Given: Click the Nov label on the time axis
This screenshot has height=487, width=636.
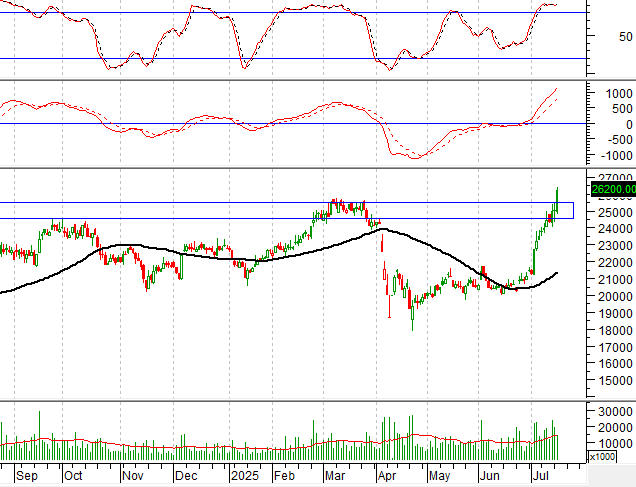Looking at the screenshot, I should click(134, 477).
